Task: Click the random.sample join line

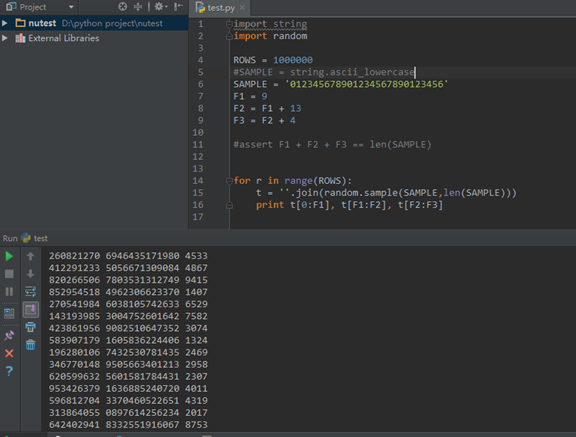Action: point(386,193)
